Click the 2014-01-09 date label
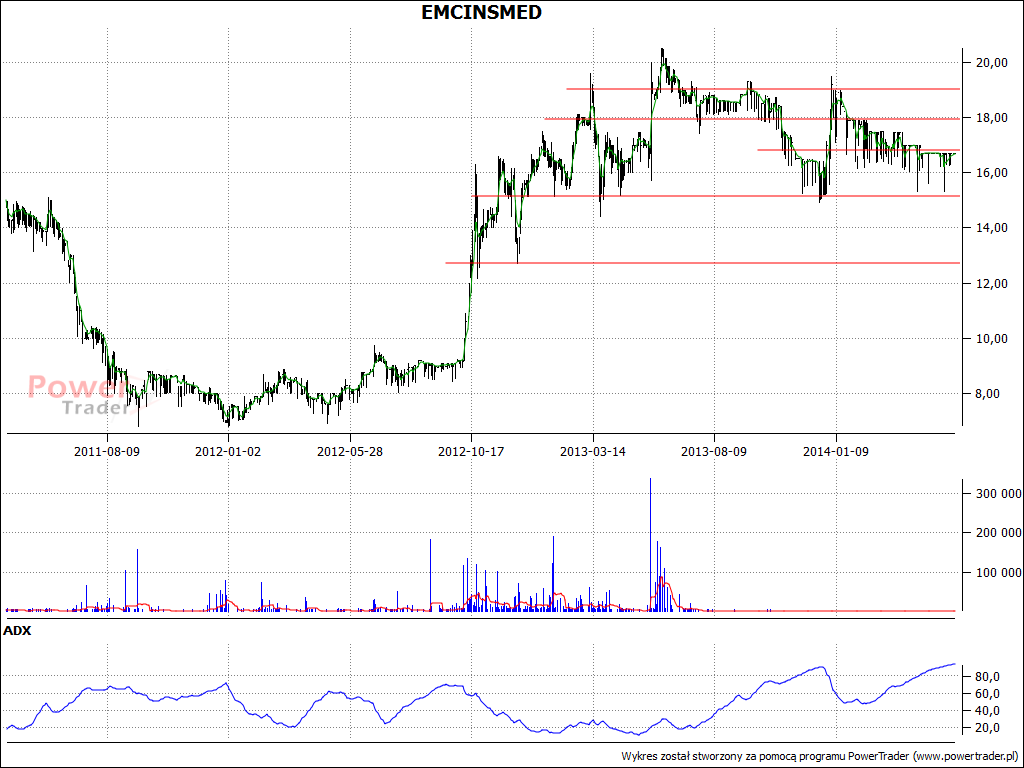1024x768 pixels. [x=836, y=451]
